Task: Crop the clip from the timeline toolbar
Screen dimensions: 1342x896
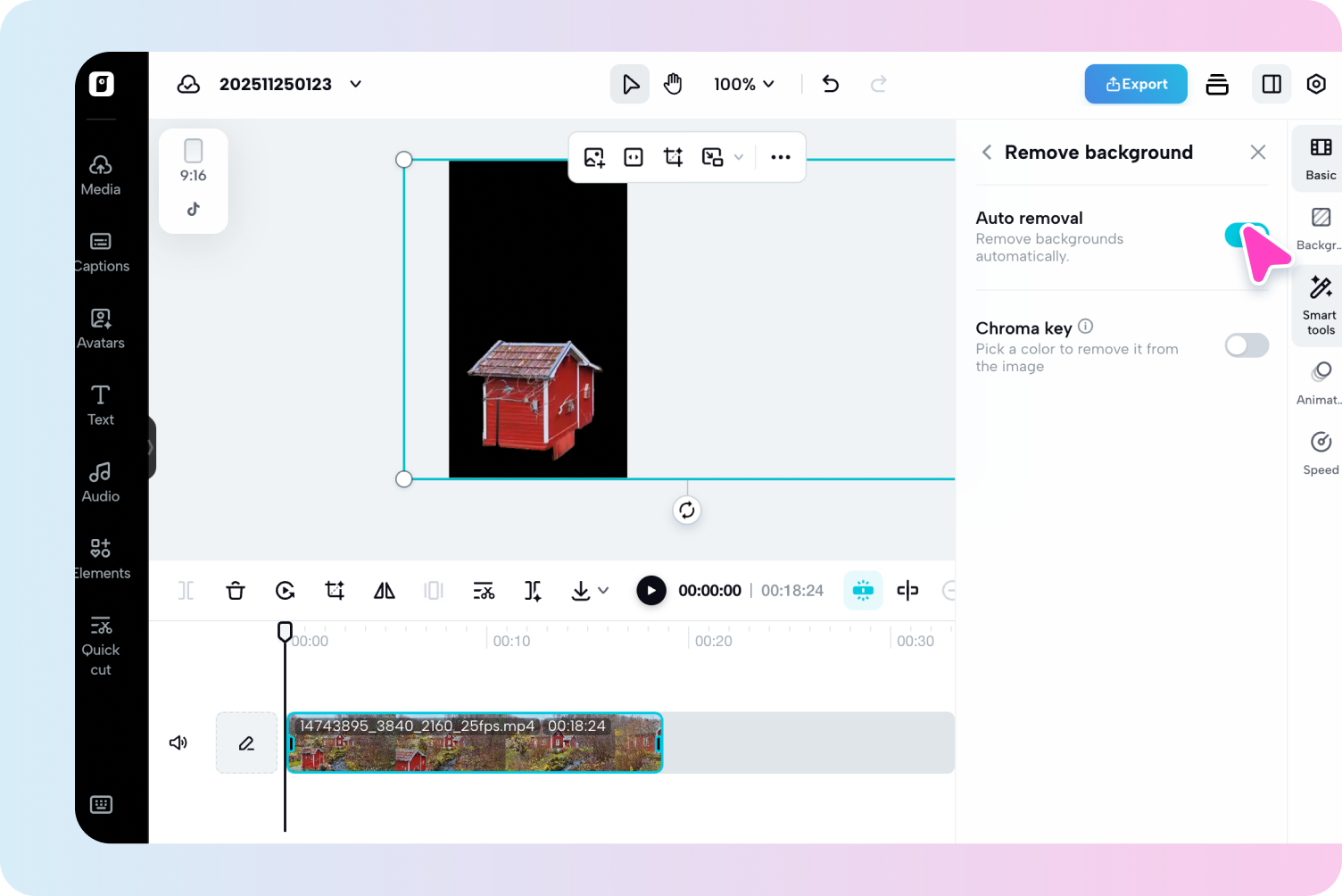Action: tap(334, 590)
